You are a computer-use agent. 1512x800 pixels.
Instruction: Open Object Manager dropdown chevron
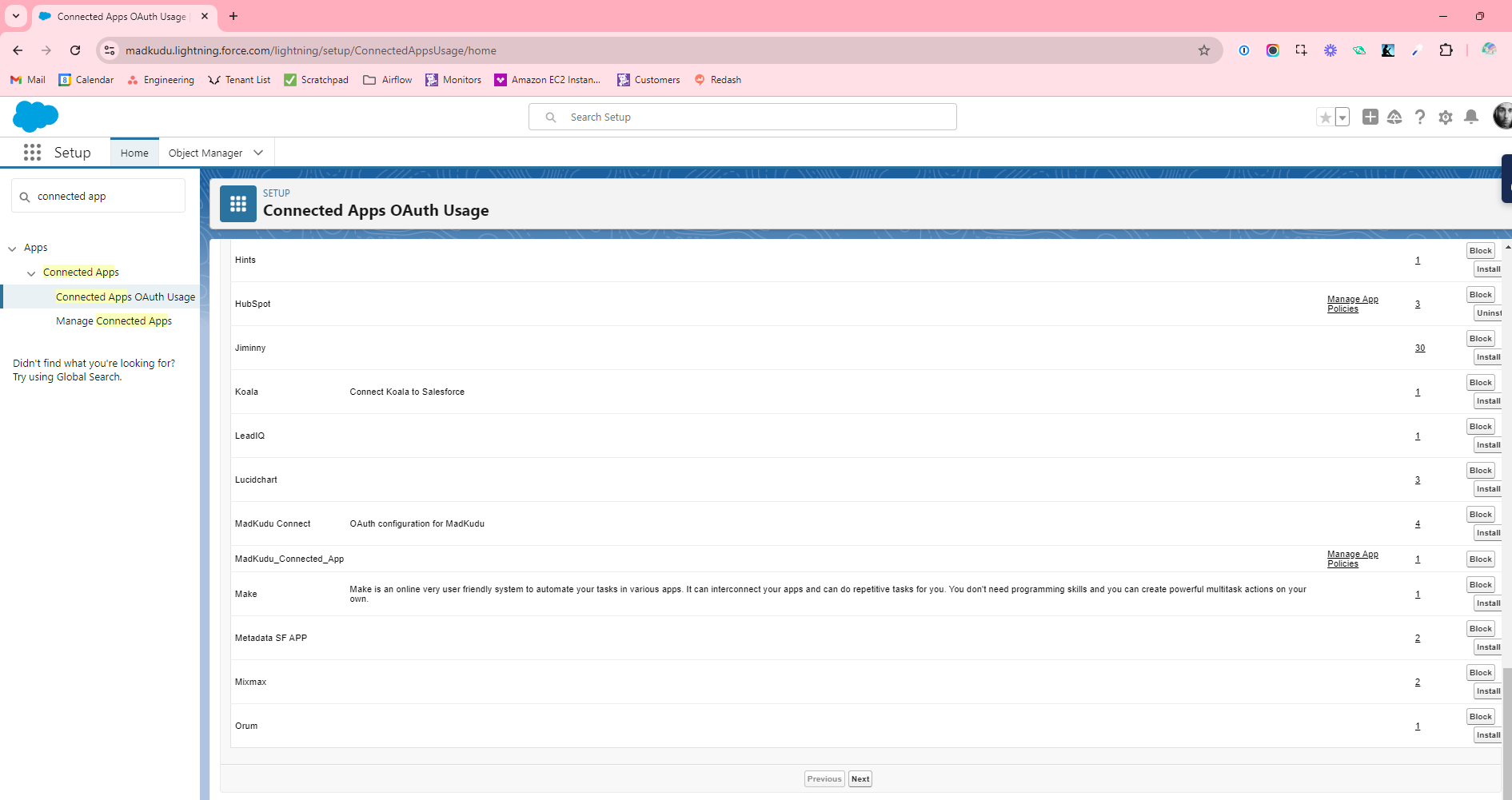258,153
